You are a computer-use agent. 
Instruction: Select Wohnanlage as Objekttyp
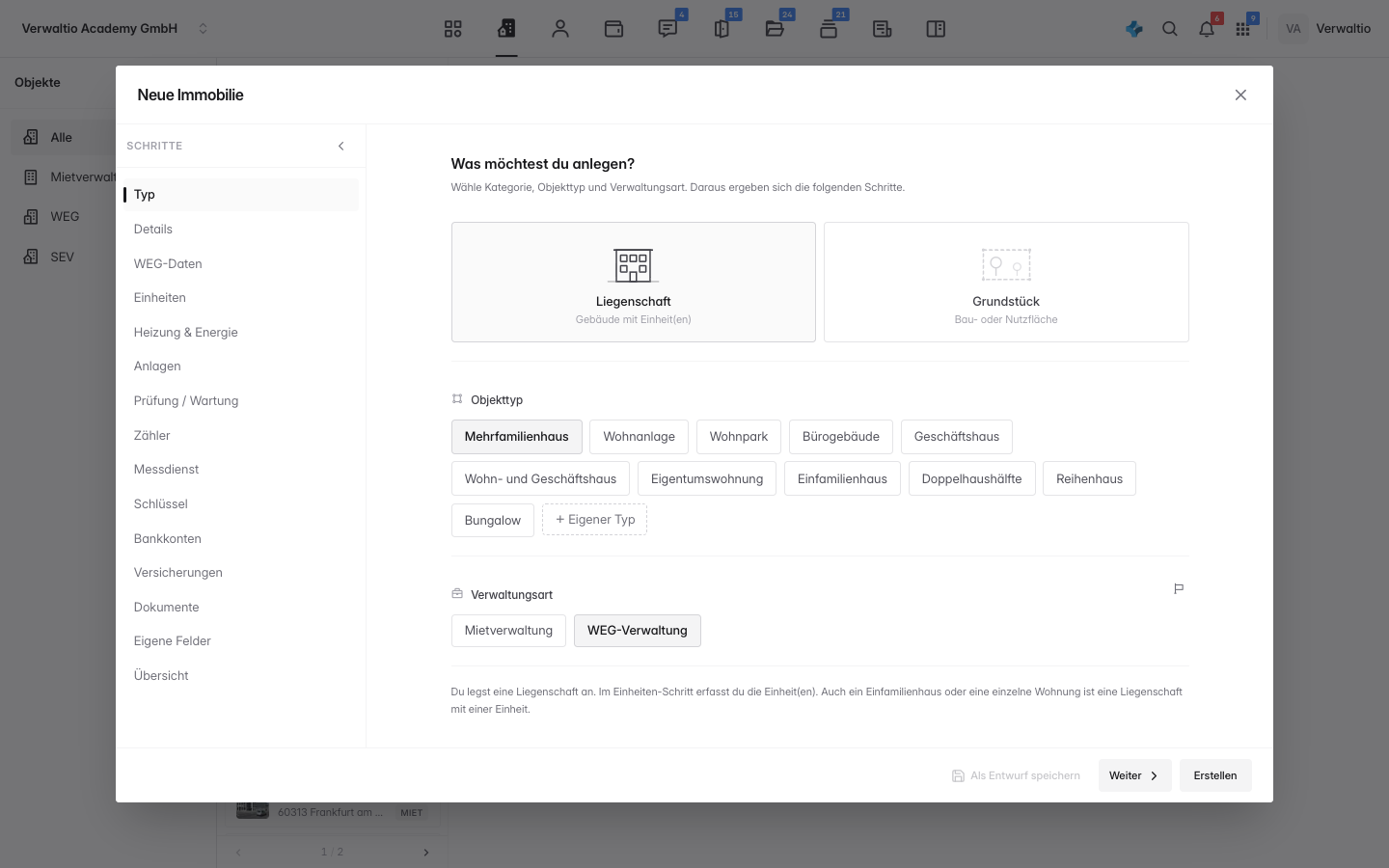(x=640, y=437)
